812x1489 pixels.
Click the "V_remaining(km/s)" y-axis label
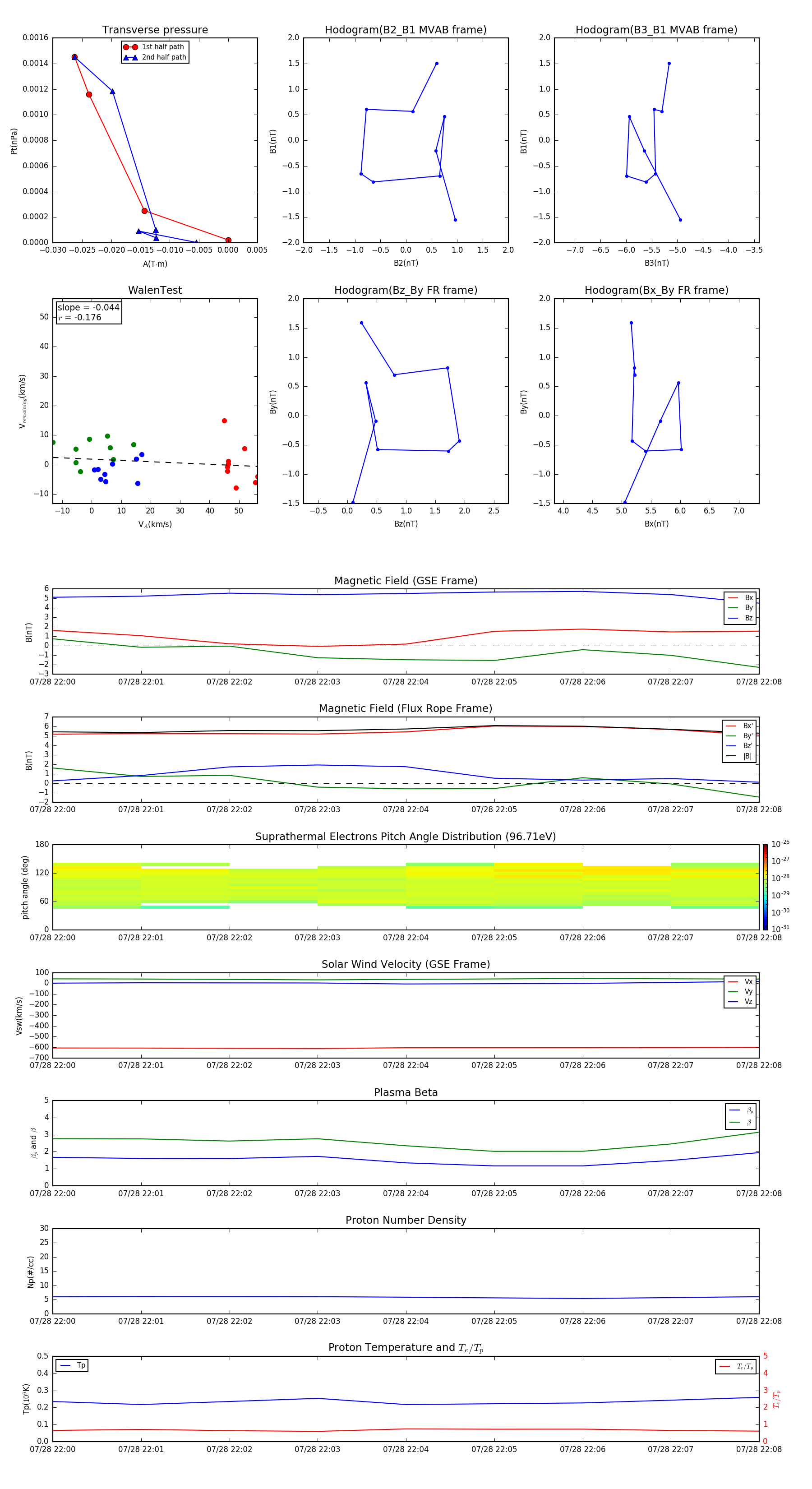tap(23, 401)
